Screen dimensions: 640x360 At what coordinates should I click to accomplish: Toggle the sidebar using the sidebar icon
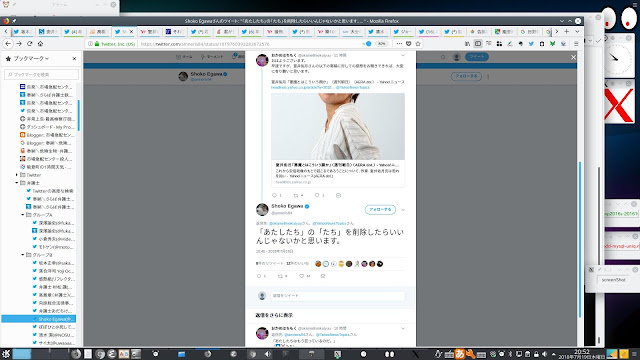tap(478, 44)
